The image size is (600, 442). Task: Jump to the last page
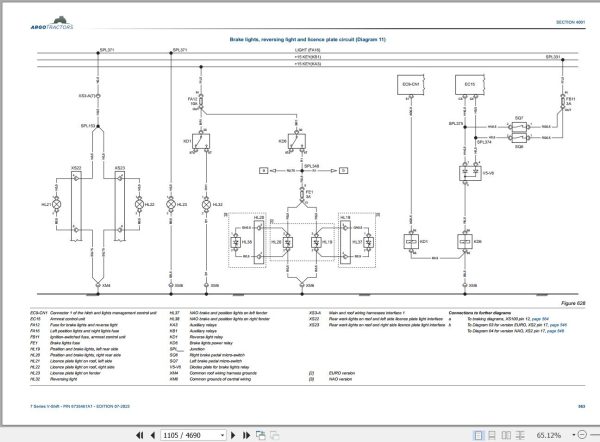246,435
